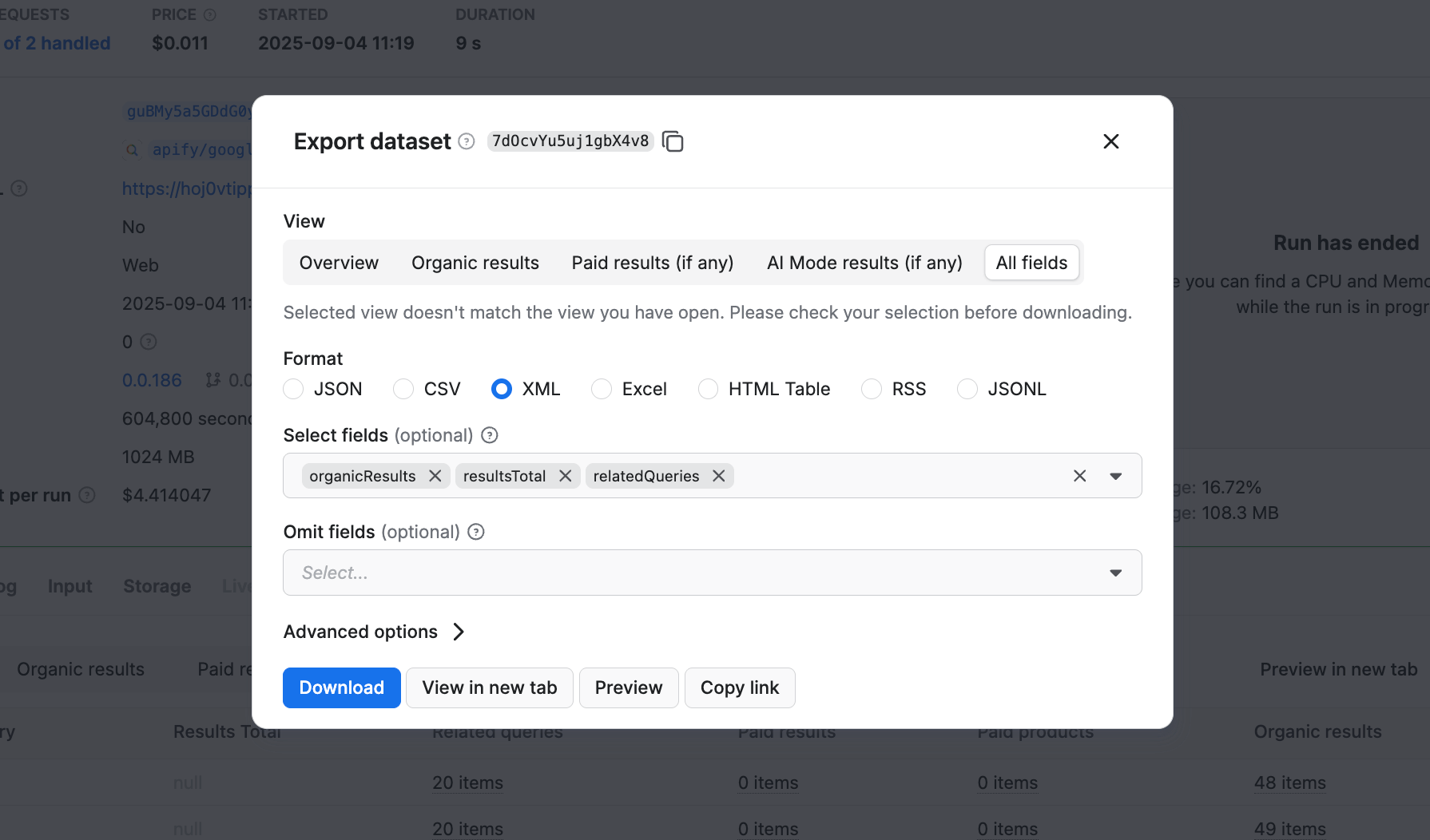Screen dimensions: 1430x840
Task: Switch to the Overview view
Action: click(339, 262)
